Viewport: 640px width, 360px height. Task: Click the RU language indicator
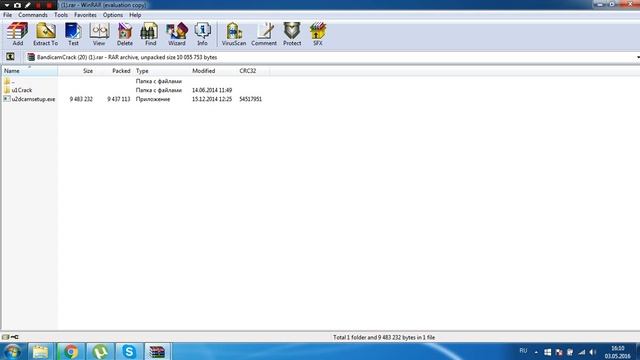click(x=523, y=351)
